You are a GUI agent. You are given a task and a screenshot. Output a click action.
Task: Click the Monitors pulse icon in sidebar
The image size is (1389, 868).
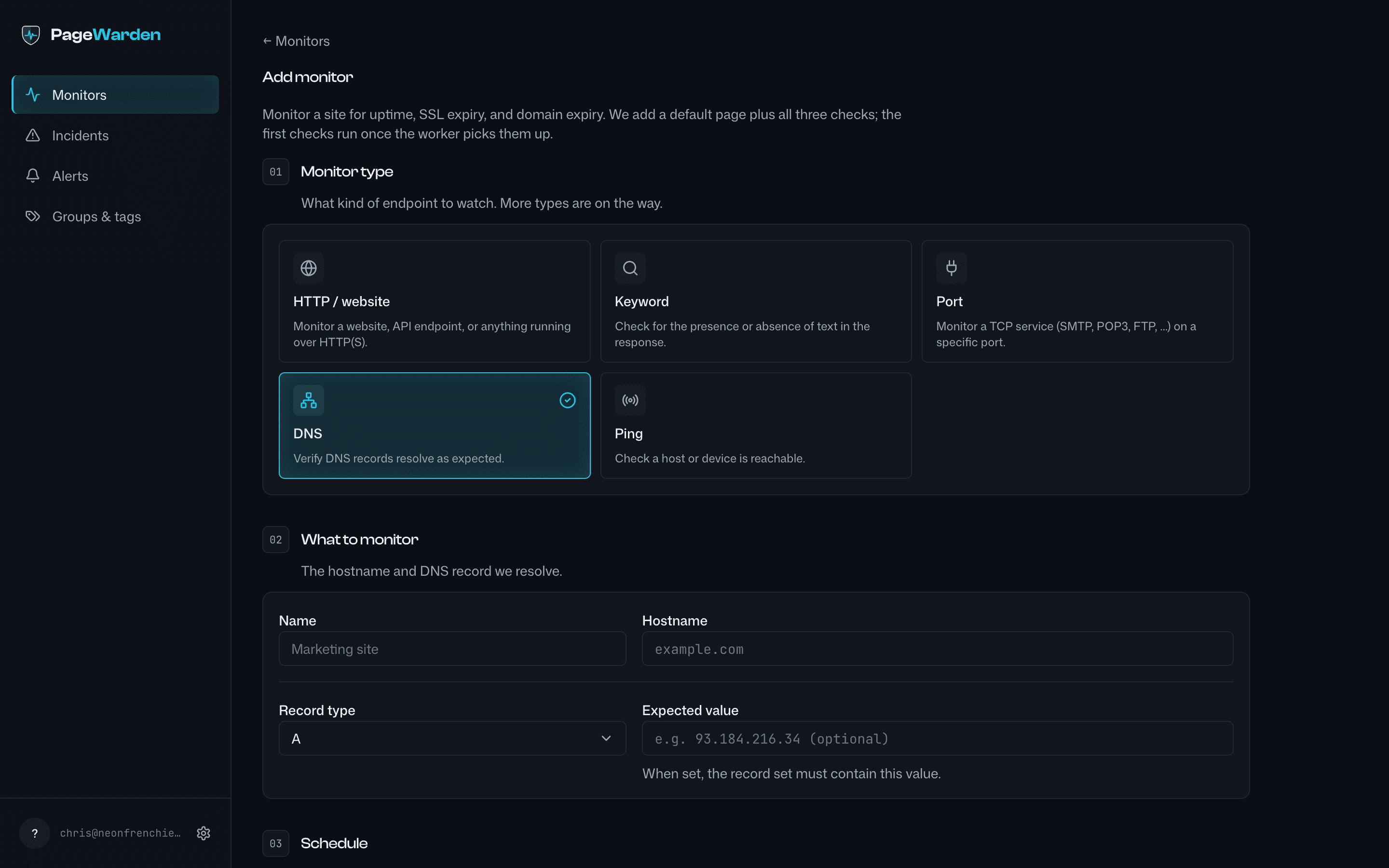[33, 95]
